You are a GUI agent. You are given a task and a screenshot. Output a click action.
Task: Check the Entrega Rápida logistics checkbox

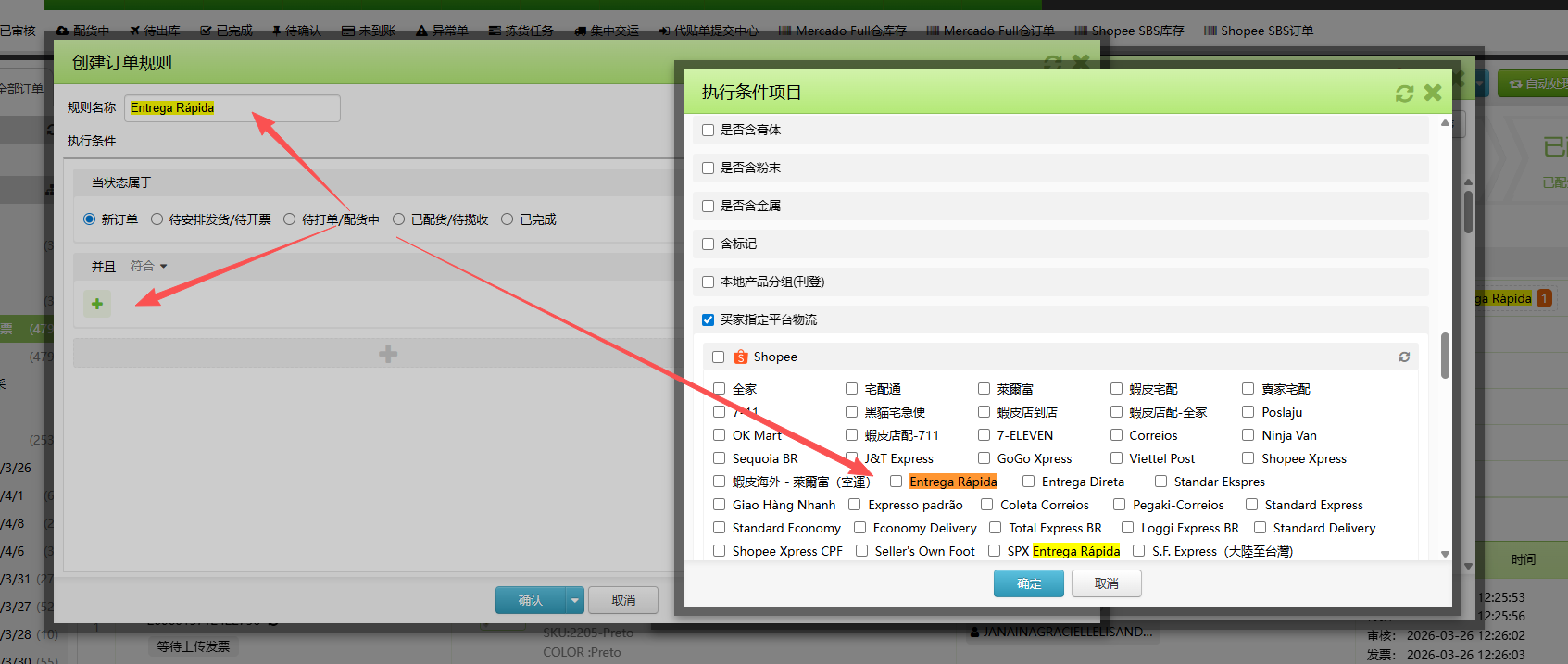click(896, 482)
